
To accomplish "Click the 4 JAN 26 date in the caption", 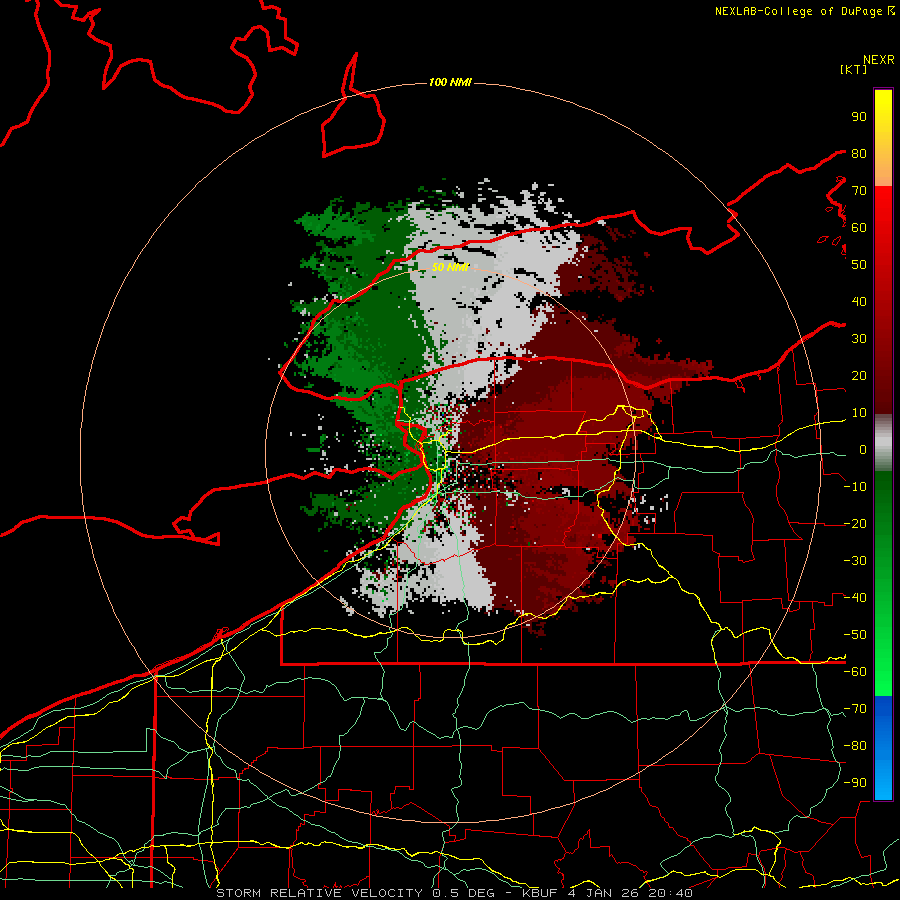I will click(603, 893).
